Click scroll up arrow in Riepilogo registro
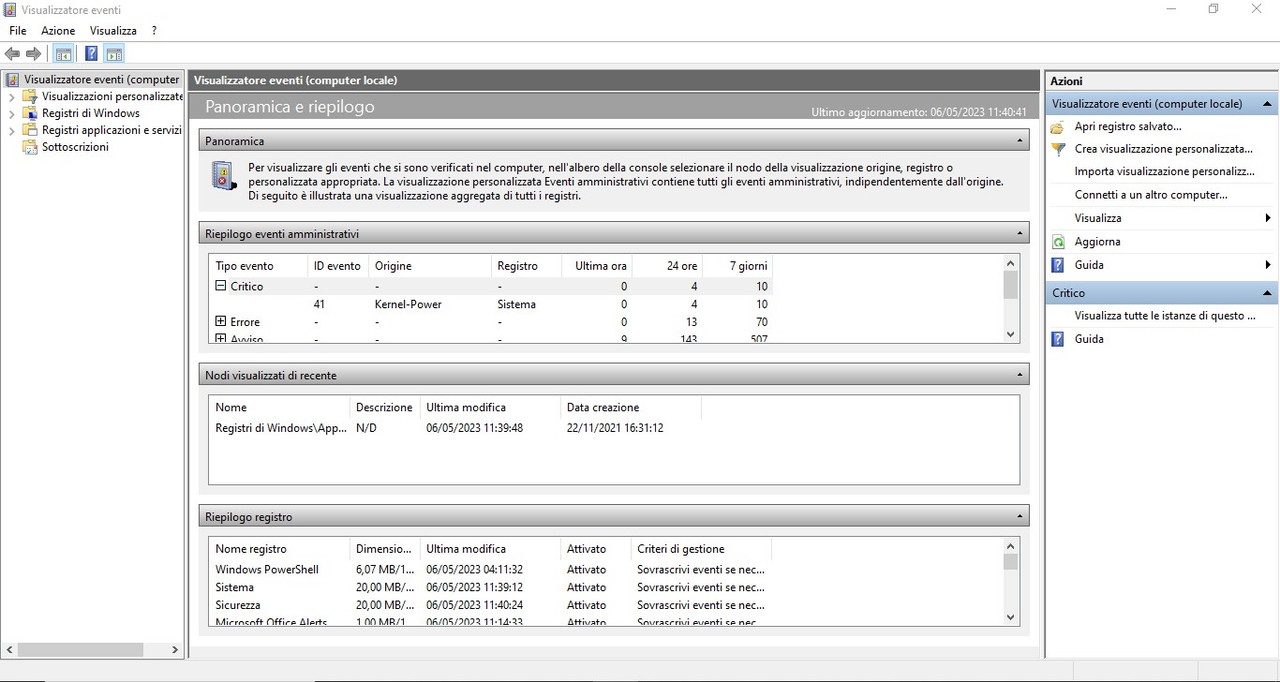The image size is (1280, 682). coord(1010,546)
